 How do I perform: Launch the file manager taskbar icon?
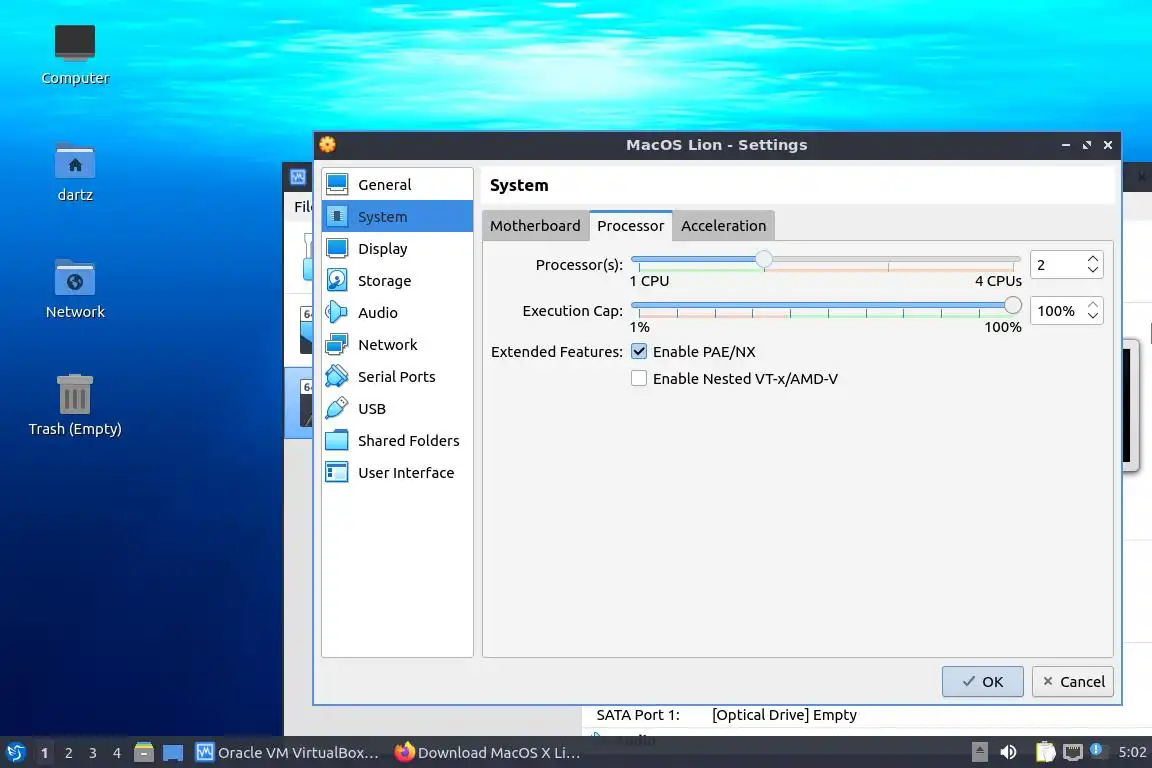[x=144, y=753]
